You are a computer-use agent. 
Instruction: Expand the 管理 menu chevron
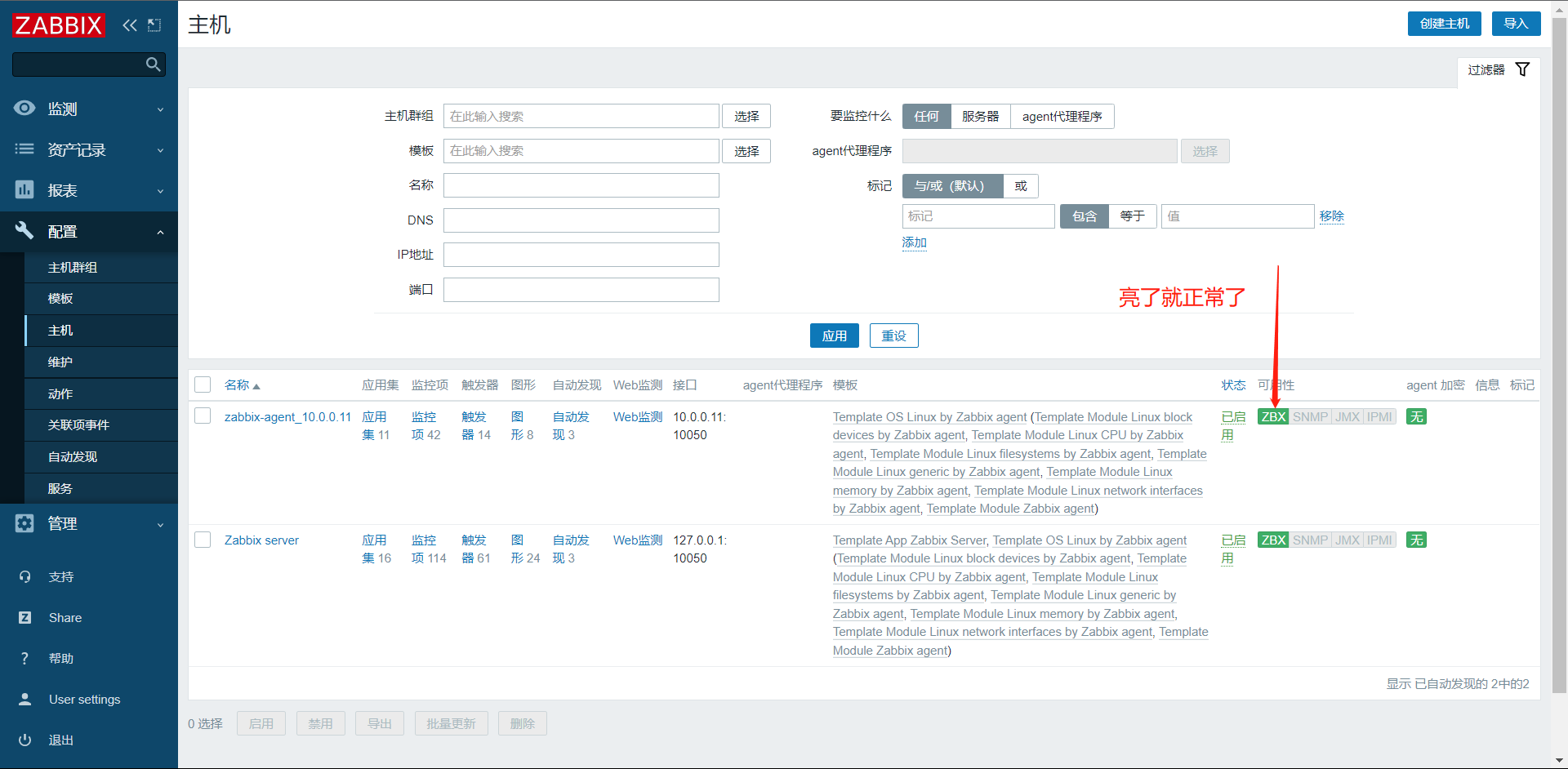160,524
